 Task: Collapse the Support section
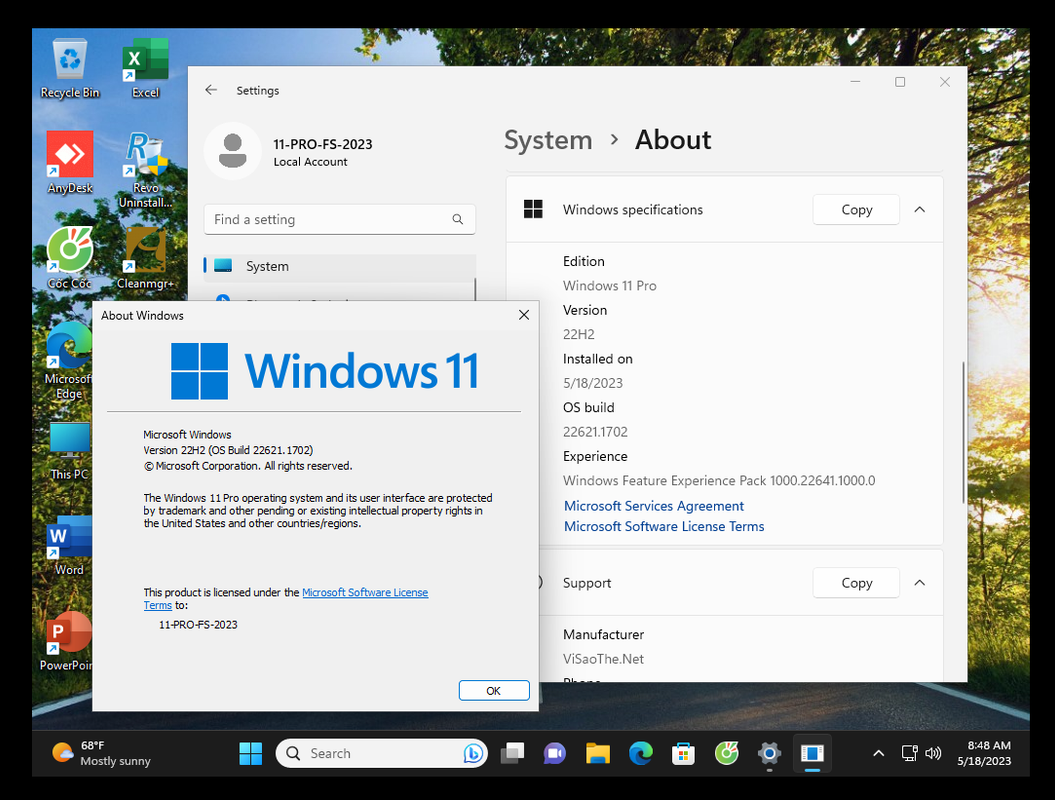click(920, 583)
